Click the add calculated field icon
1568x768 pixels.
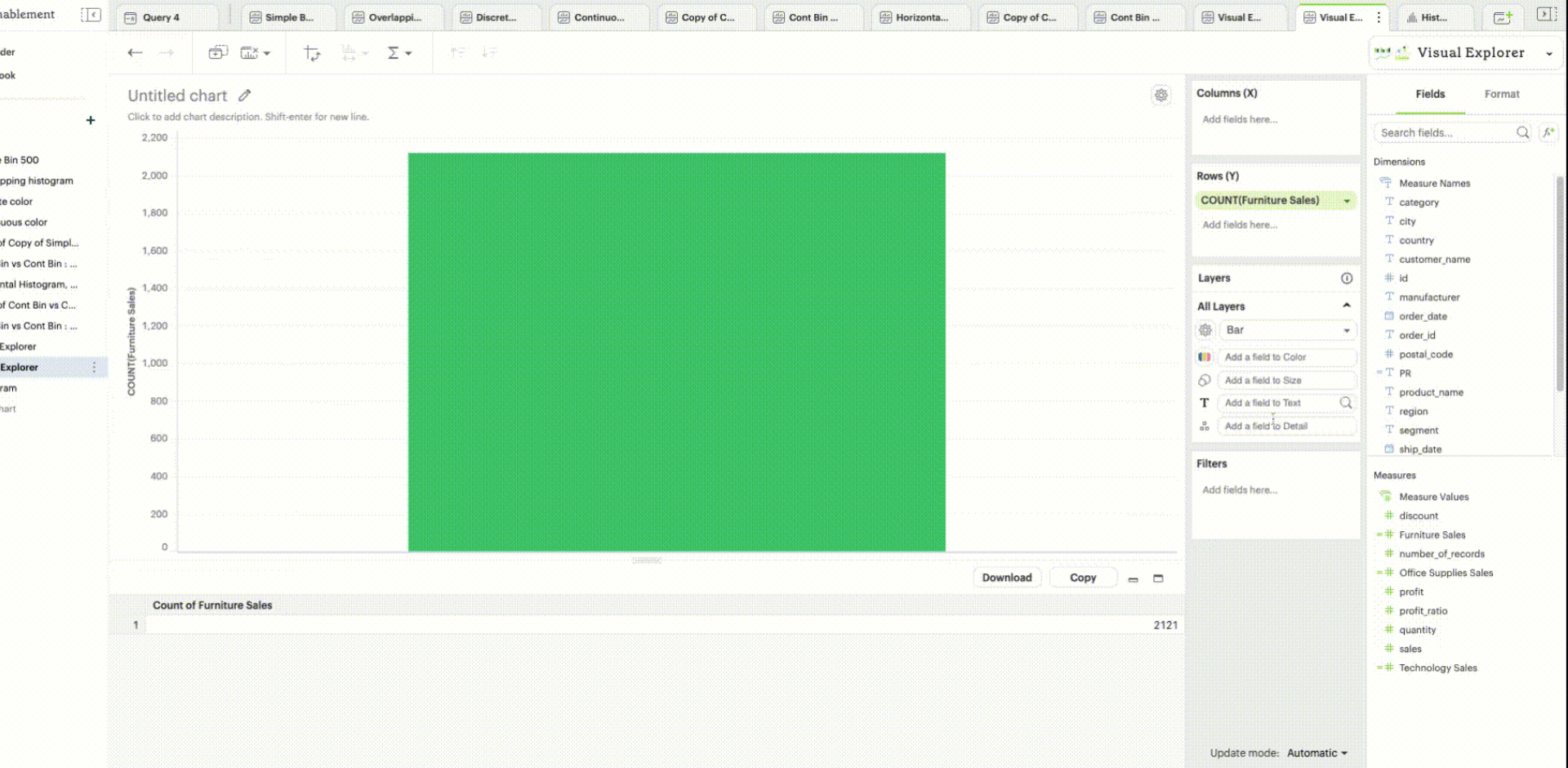[1548, 132]
